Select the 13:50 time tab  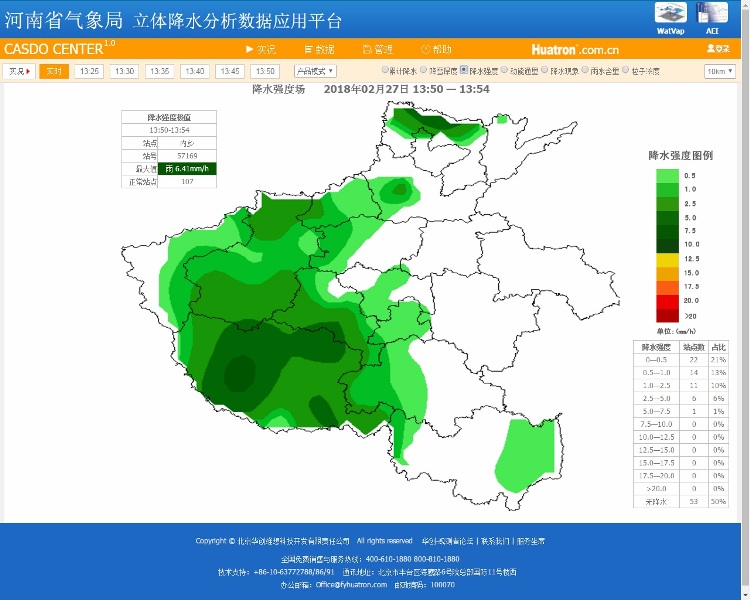(264, 71)
